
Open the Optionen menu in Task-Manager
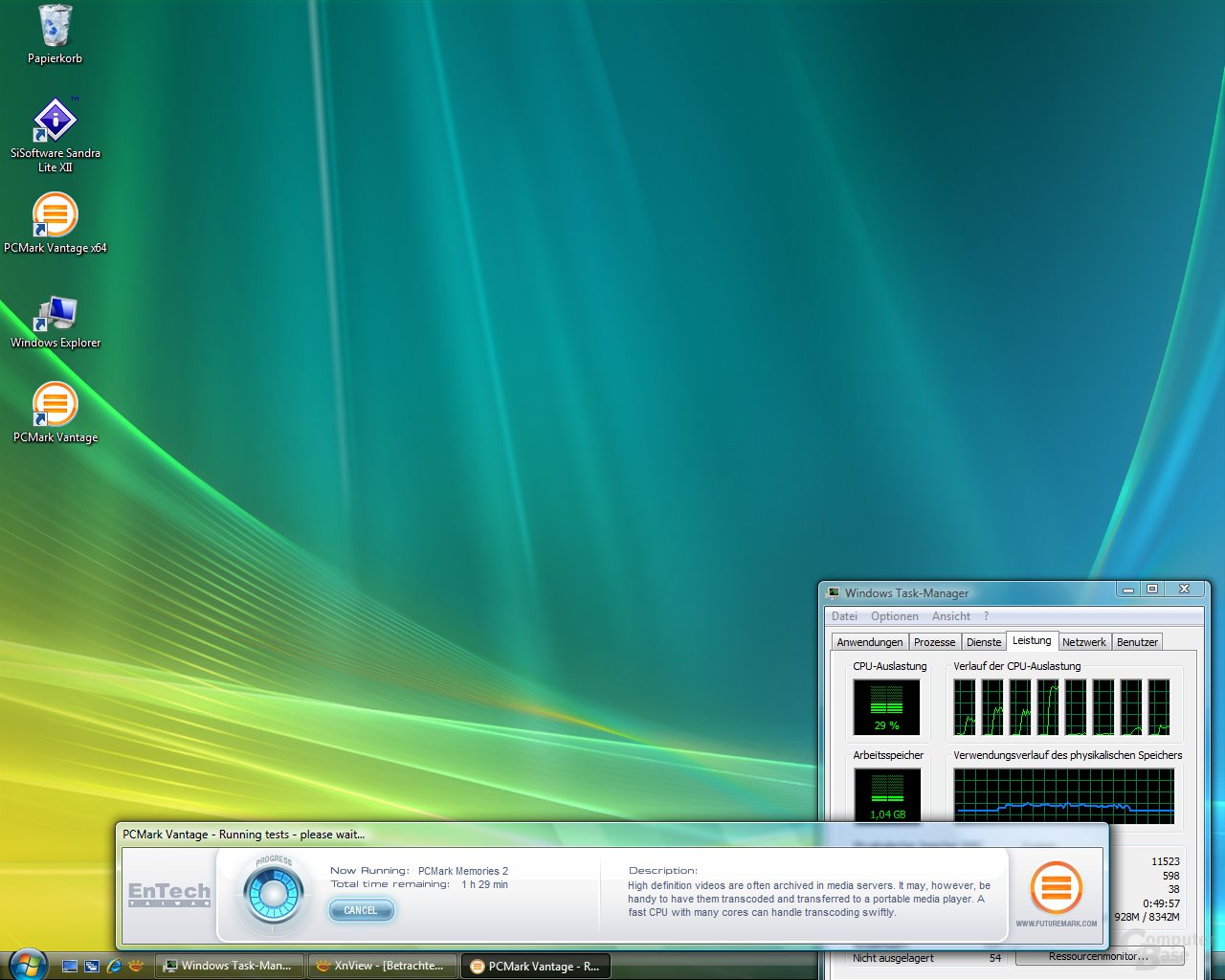895,616
